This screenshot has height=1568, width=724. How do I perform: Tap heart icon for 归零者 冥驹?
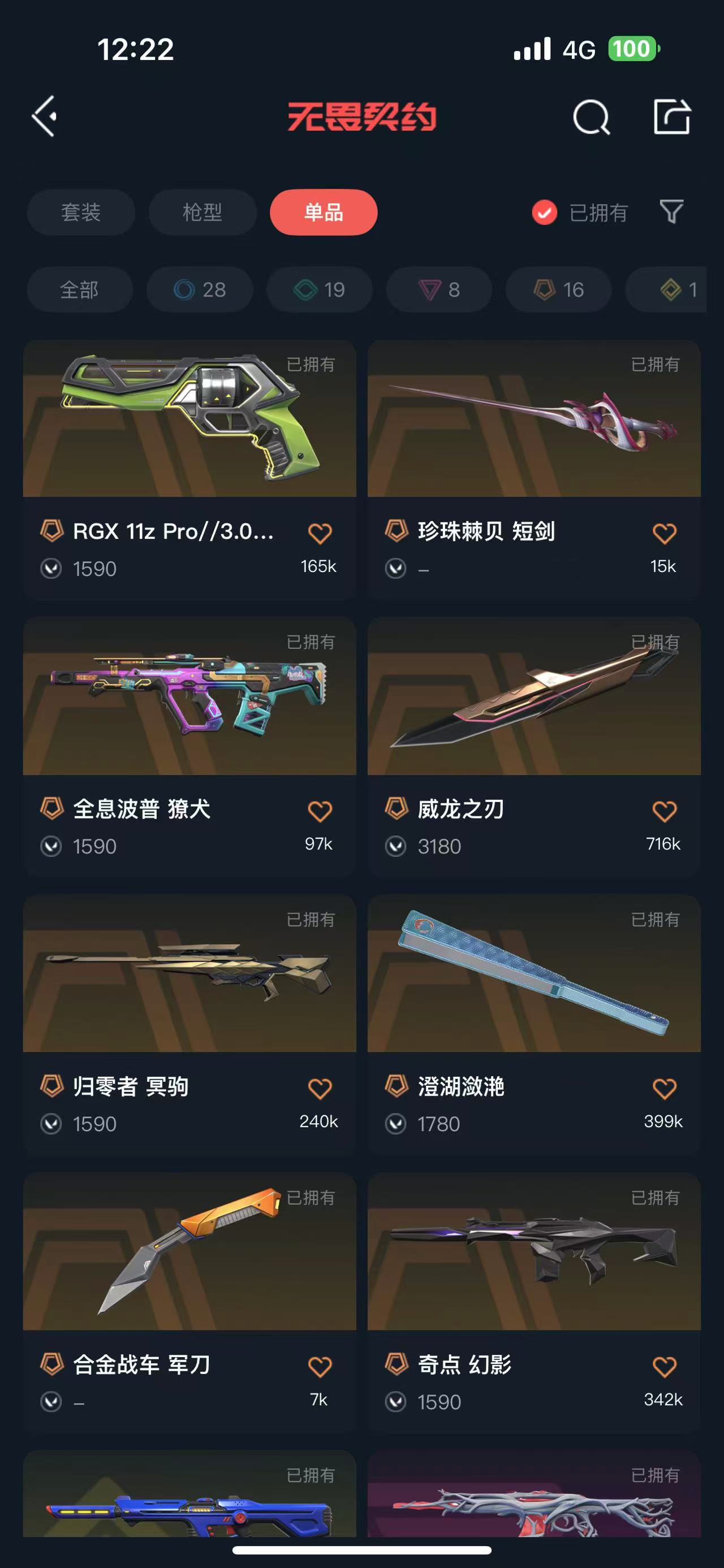point(320,1088)
